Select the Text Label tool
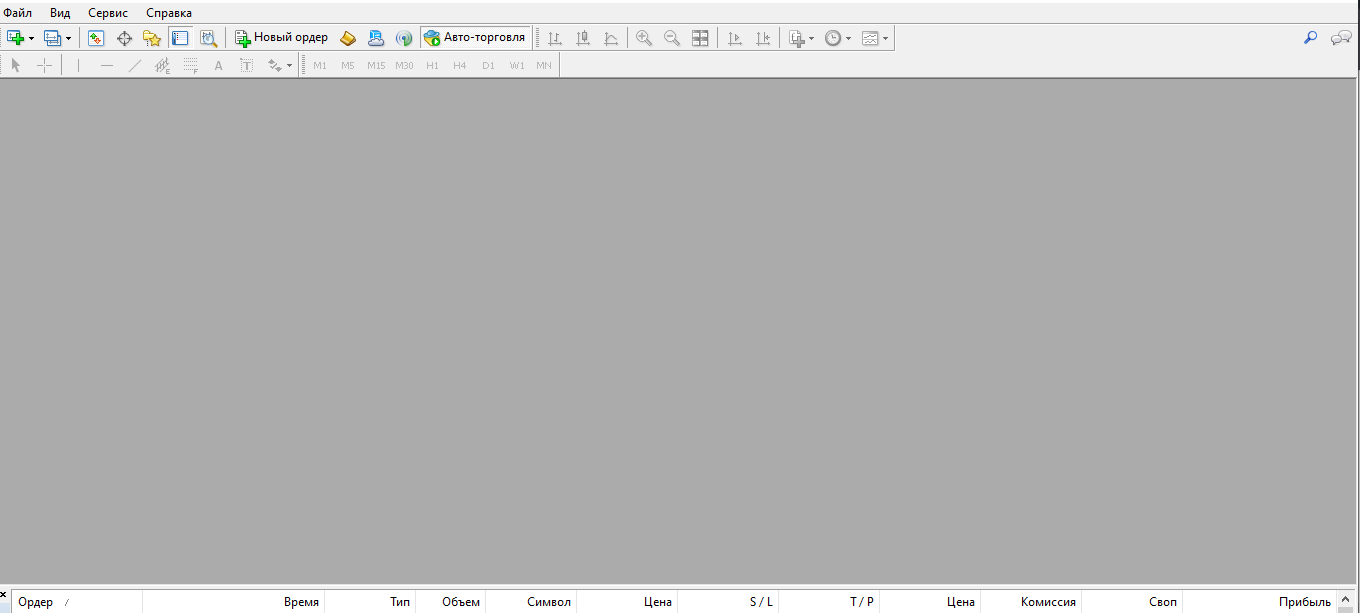This screenshot has width=1360, height=613. (246, 66)
